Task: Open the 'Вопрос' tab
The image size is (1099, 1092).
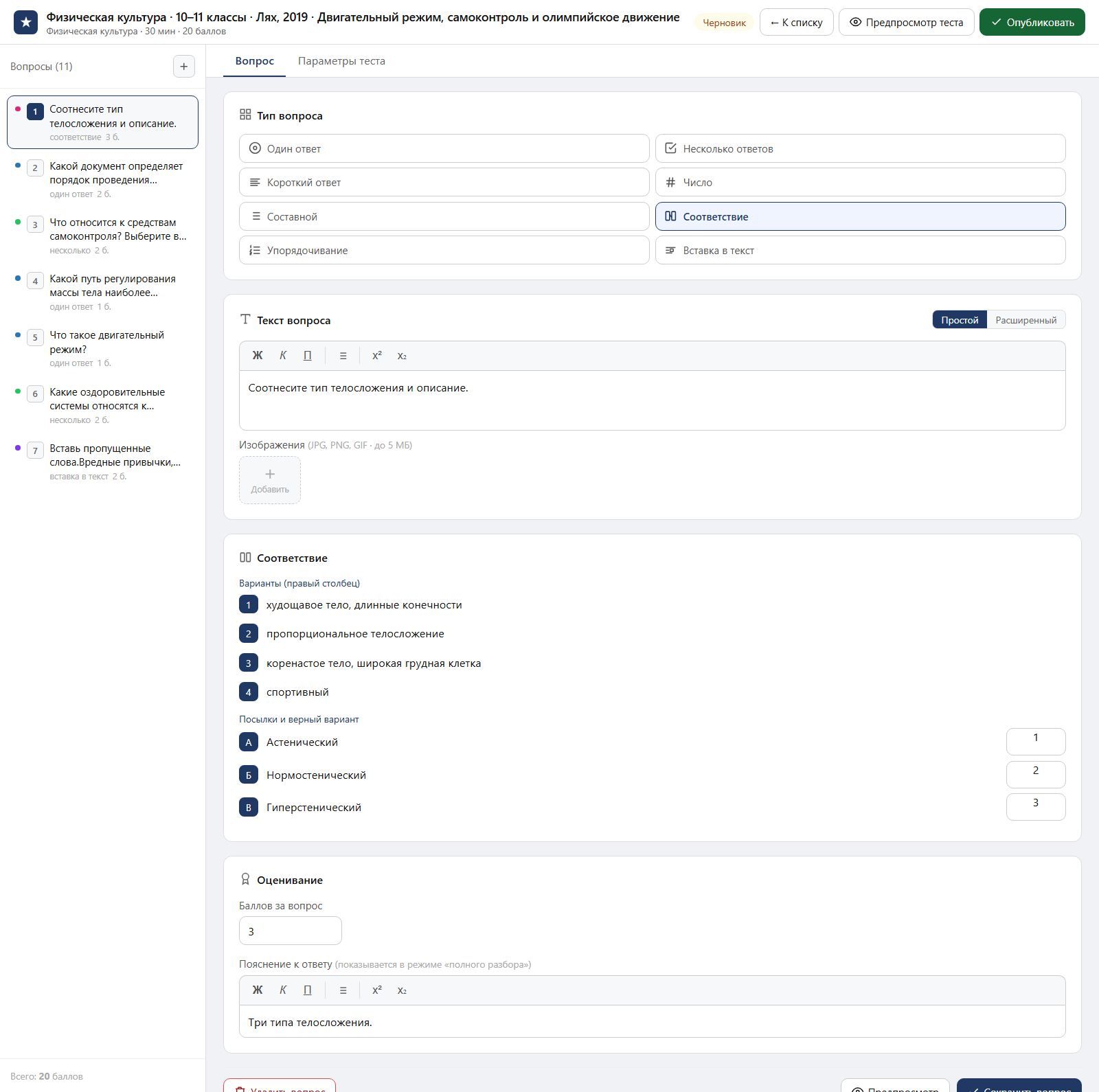Action: (255, 61)
